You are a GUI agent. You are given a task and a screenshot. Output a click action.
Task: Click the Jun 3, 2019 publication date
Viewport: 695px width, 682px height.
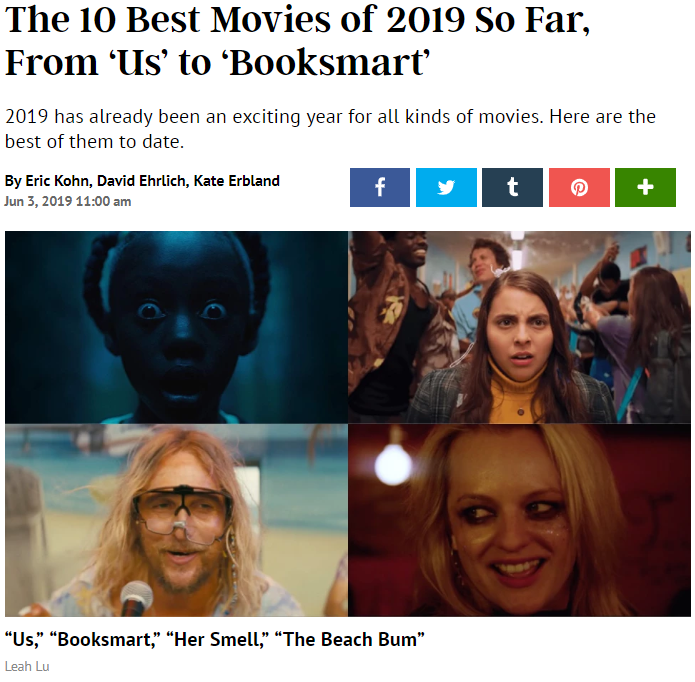click(x=67, y=201)
